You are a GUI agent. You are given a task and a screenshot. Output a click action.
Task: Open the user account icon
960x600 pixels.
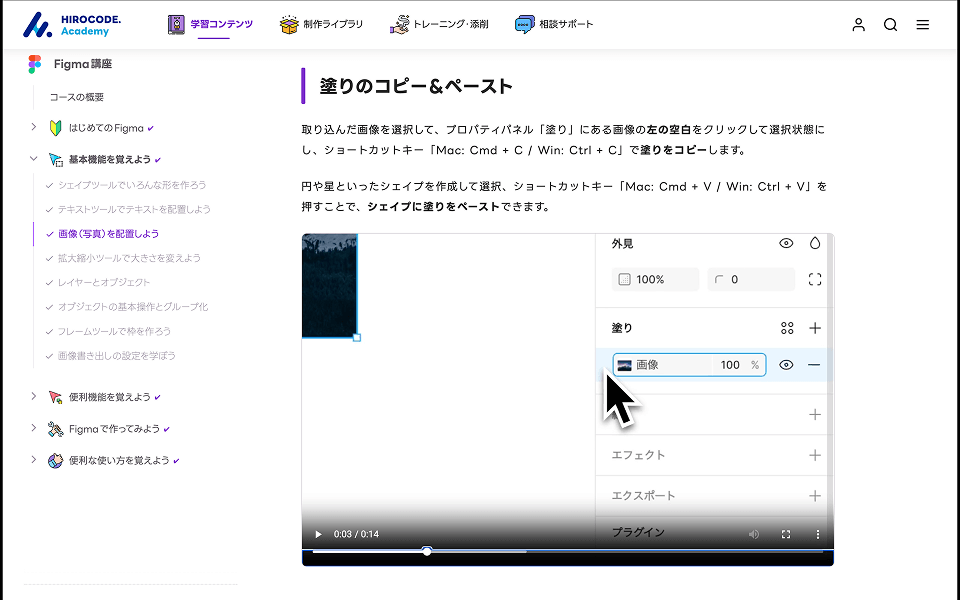pyautogui.click(x=858, y=25)
